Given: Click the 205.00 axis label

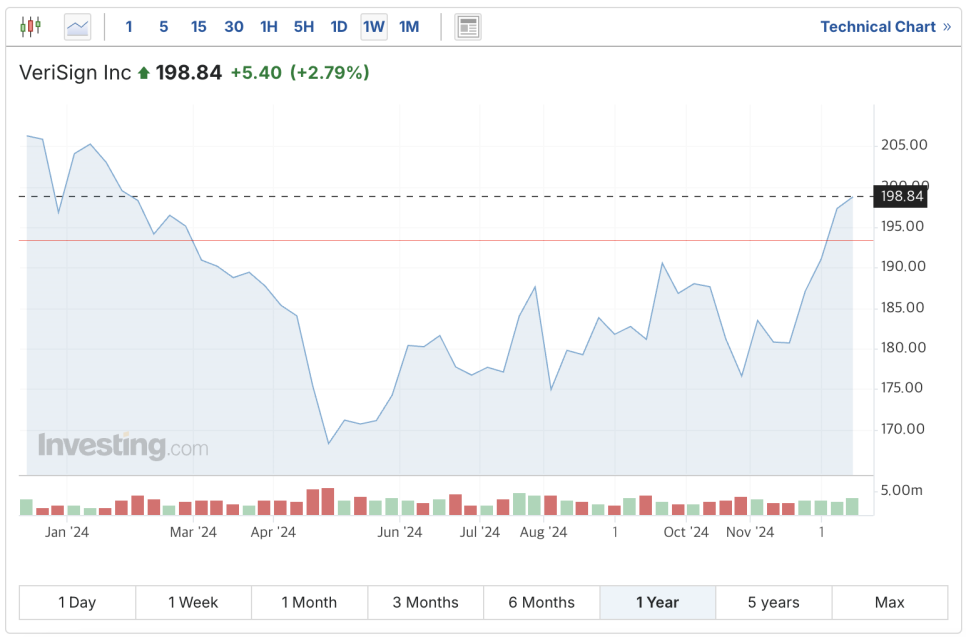Looking at the screenshot, I should coord(904,145).
